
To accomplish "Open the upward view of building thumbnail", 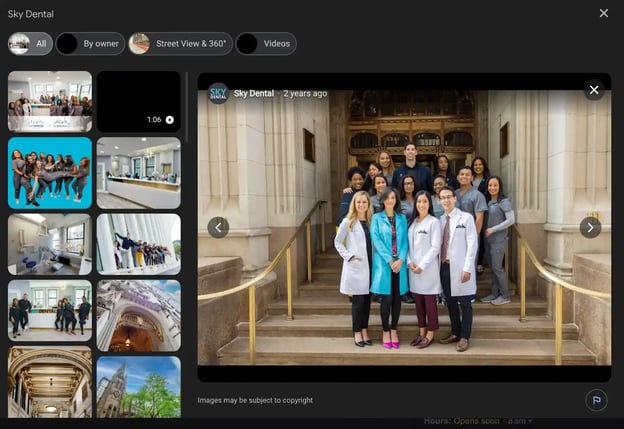I will [x=139, y=315].
